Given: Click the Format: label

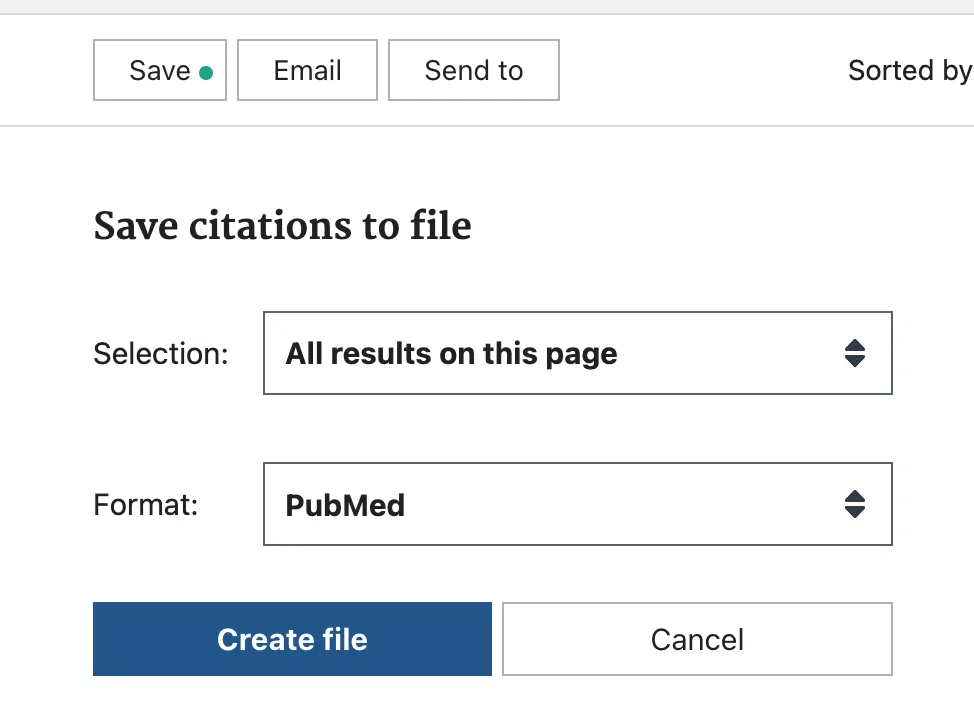Looking at the screenshot, I should 145,505.
